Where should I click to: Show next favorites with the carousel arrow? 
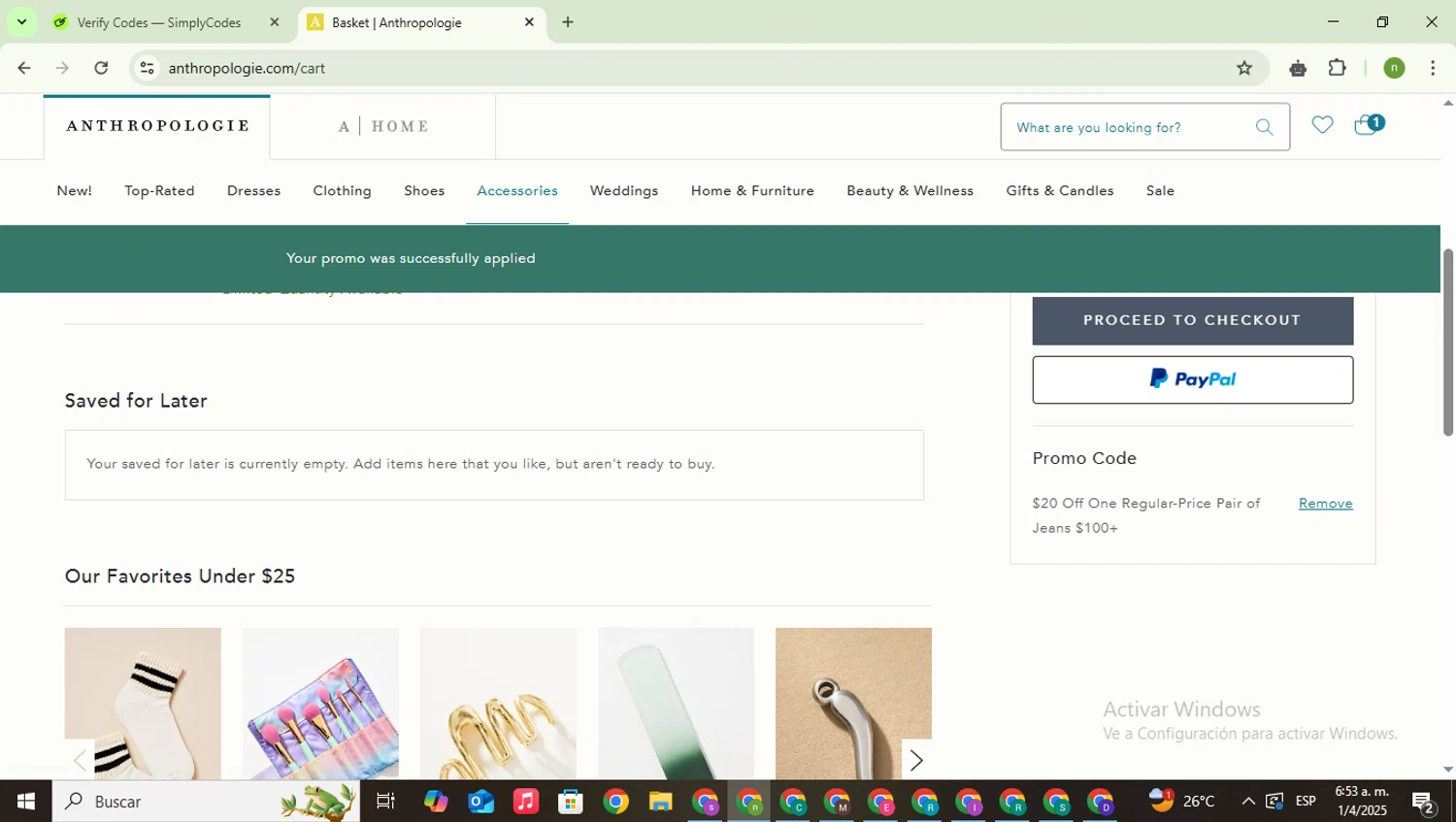(915, 760)
